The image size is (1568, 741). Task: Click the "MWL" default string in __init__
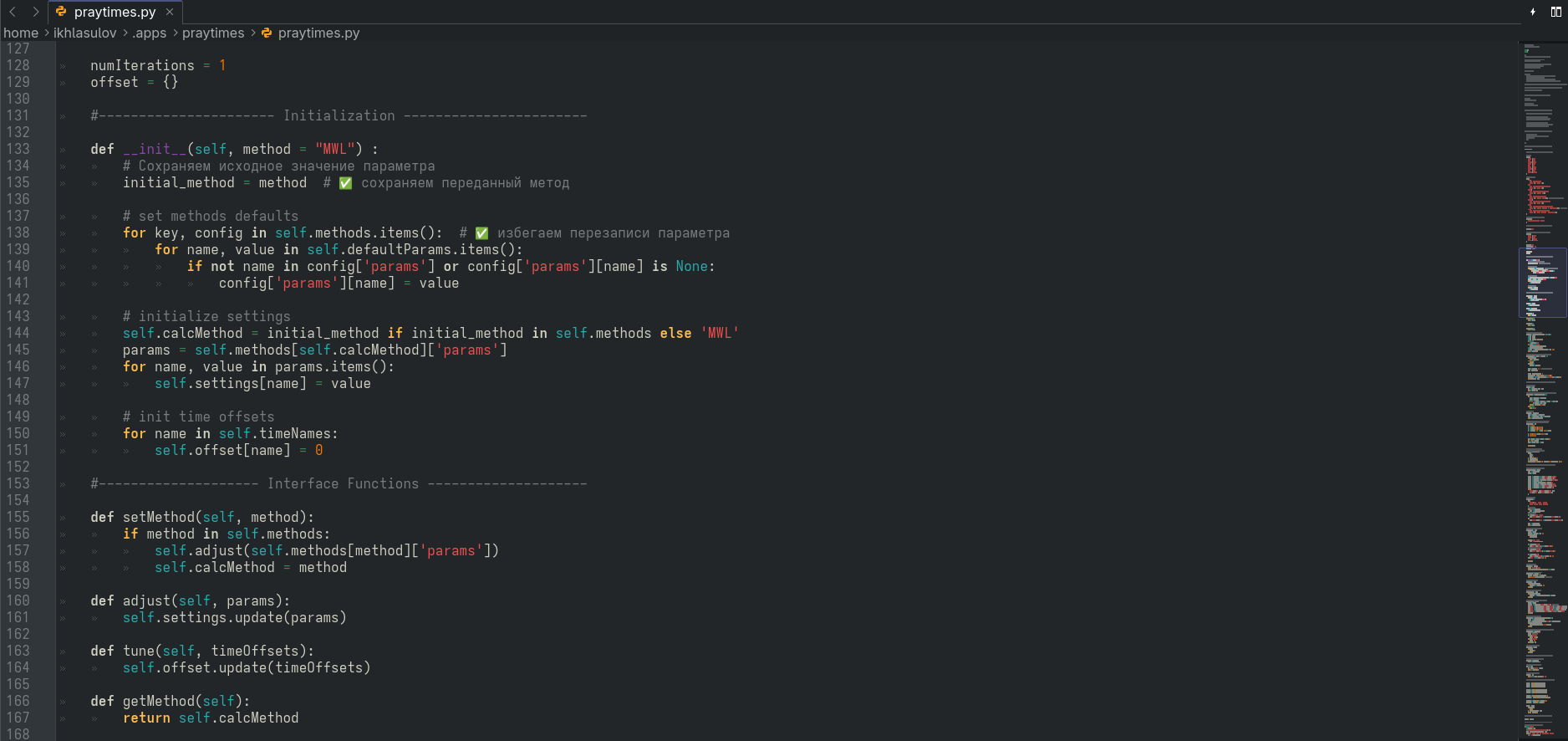pyautogui.click(x=334, y=149)
